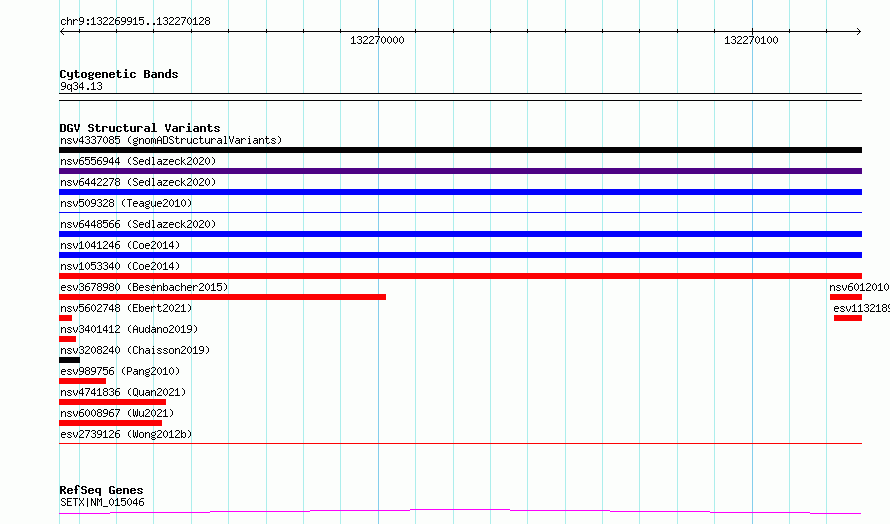Screen dimensions: 890x524
Task: Click the left arrowhead of the ruler
Action: coord(62,31)
